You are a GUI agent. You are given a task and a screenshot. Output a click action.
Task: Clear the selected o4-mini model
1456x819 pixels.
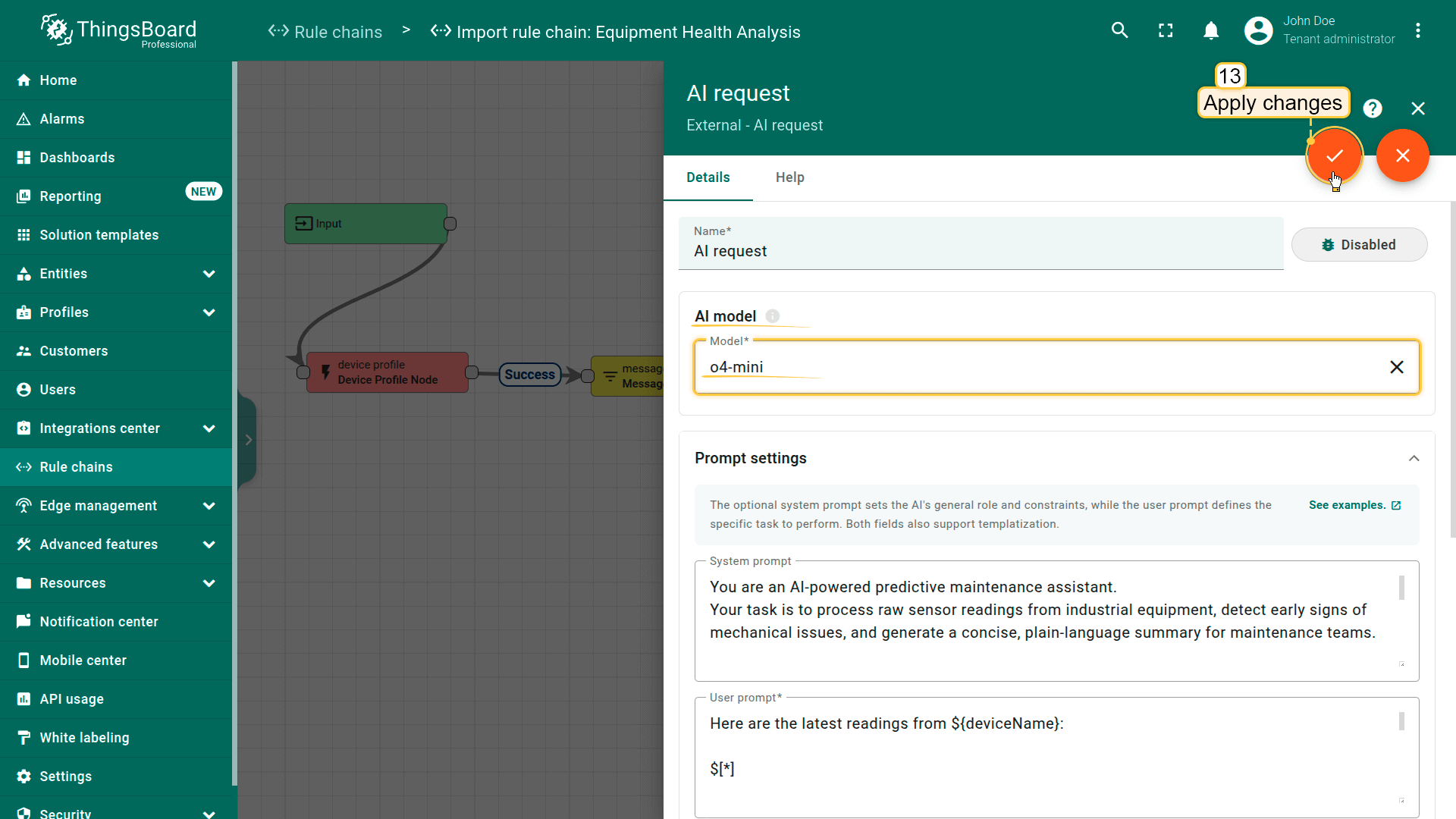click(x=1396, y=367)
